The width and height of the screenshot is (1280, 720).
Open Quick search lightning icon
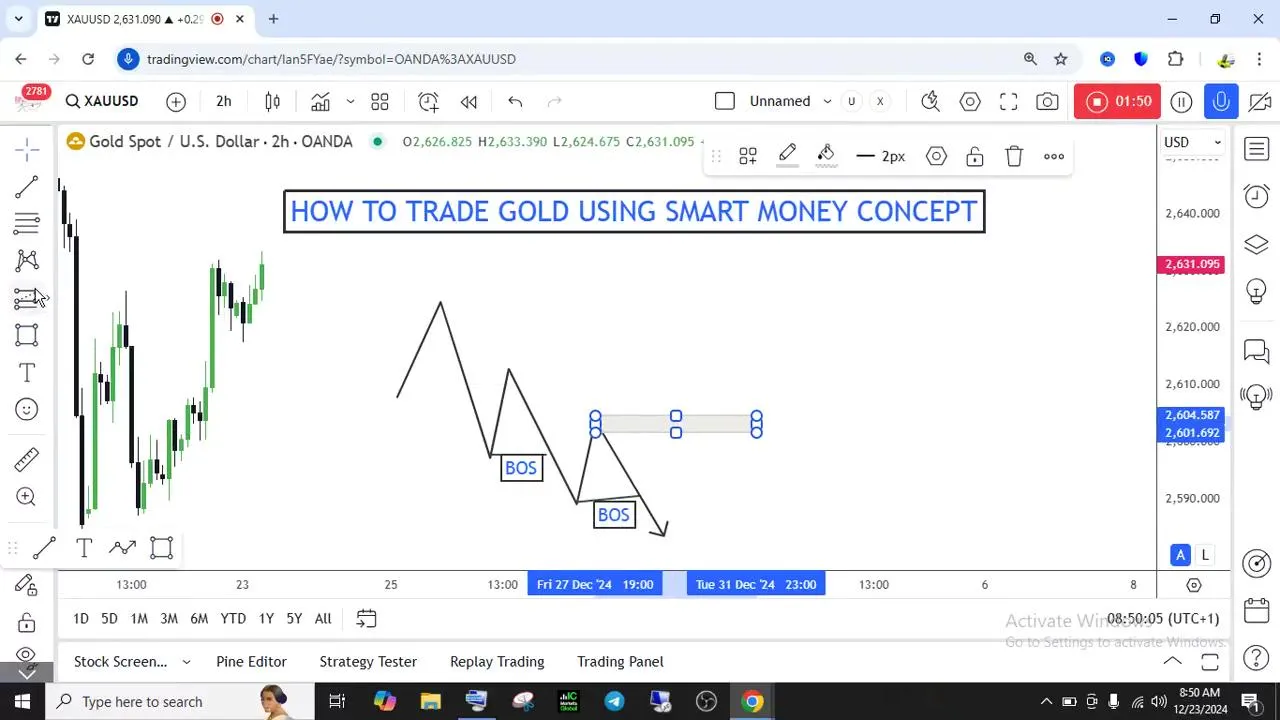pos(930,101)
